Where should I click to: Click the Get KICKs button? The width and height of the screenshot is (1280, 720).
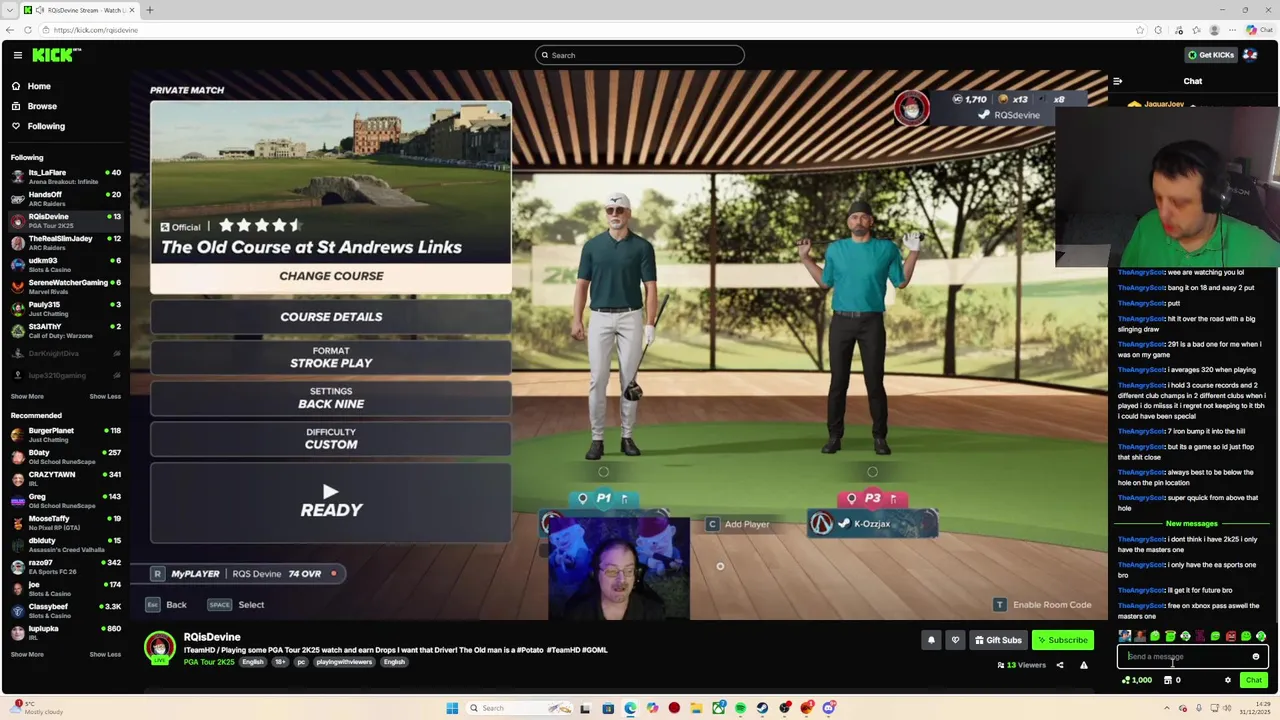point(1210,55)
